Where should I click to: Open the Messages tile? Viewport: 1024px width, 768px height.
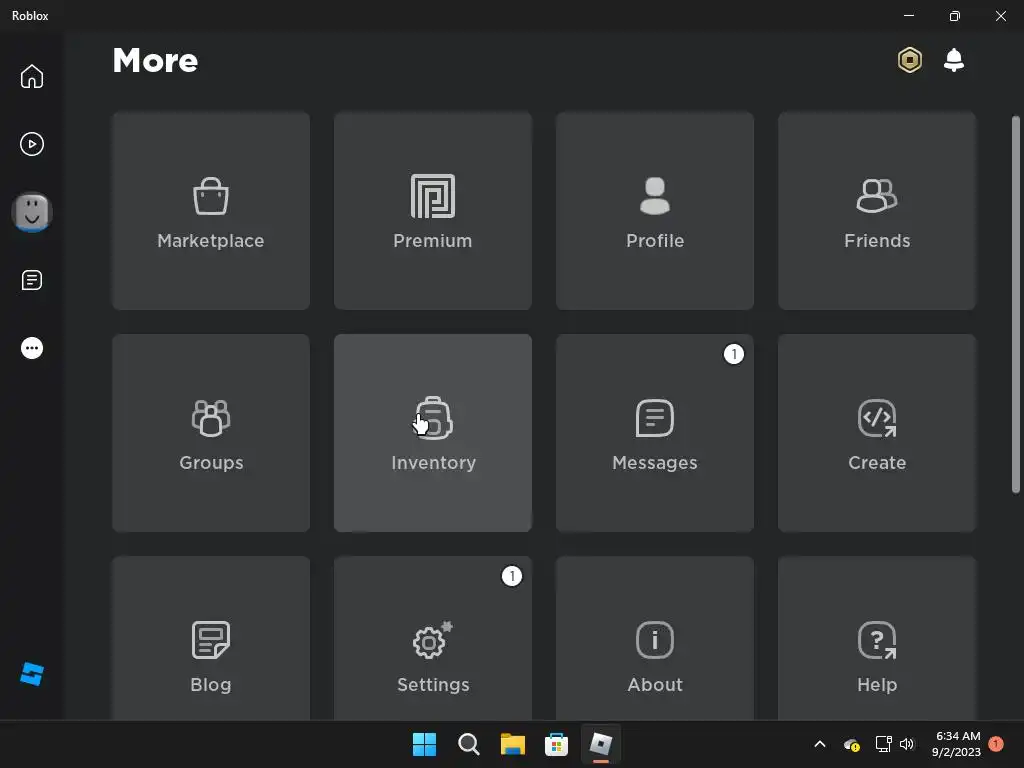coord(655,433)
